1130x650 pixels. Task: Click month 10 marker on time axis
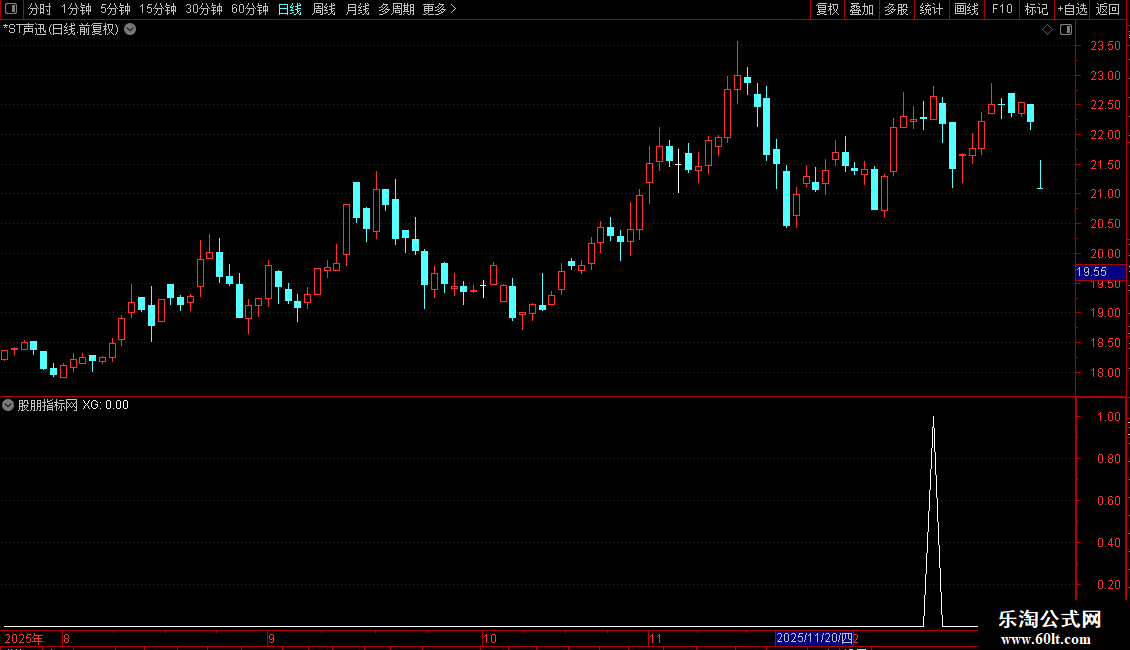coord(490,638)
